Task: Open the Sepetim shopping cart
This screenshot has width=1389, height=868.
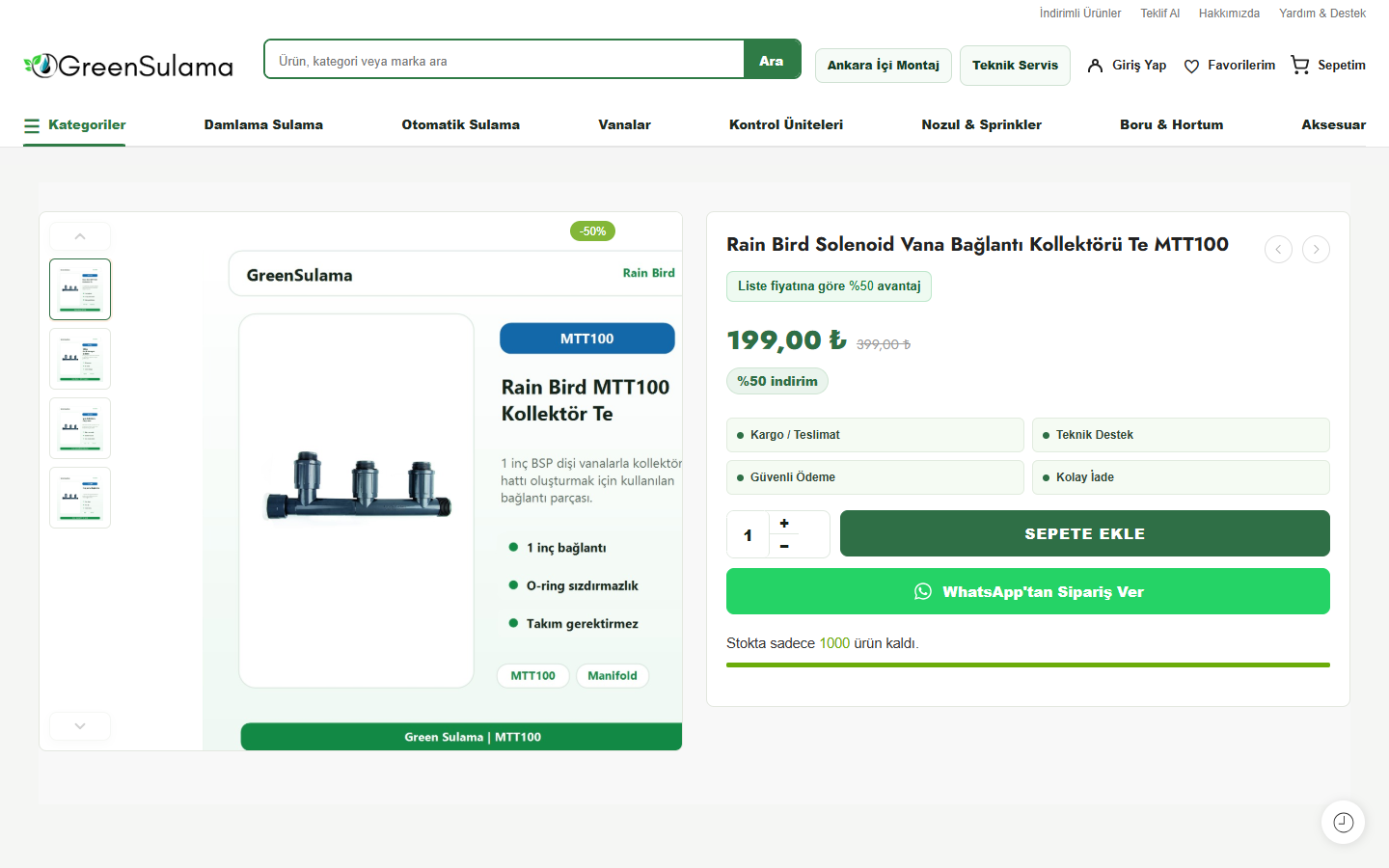Action: [x=1328, y=66]
